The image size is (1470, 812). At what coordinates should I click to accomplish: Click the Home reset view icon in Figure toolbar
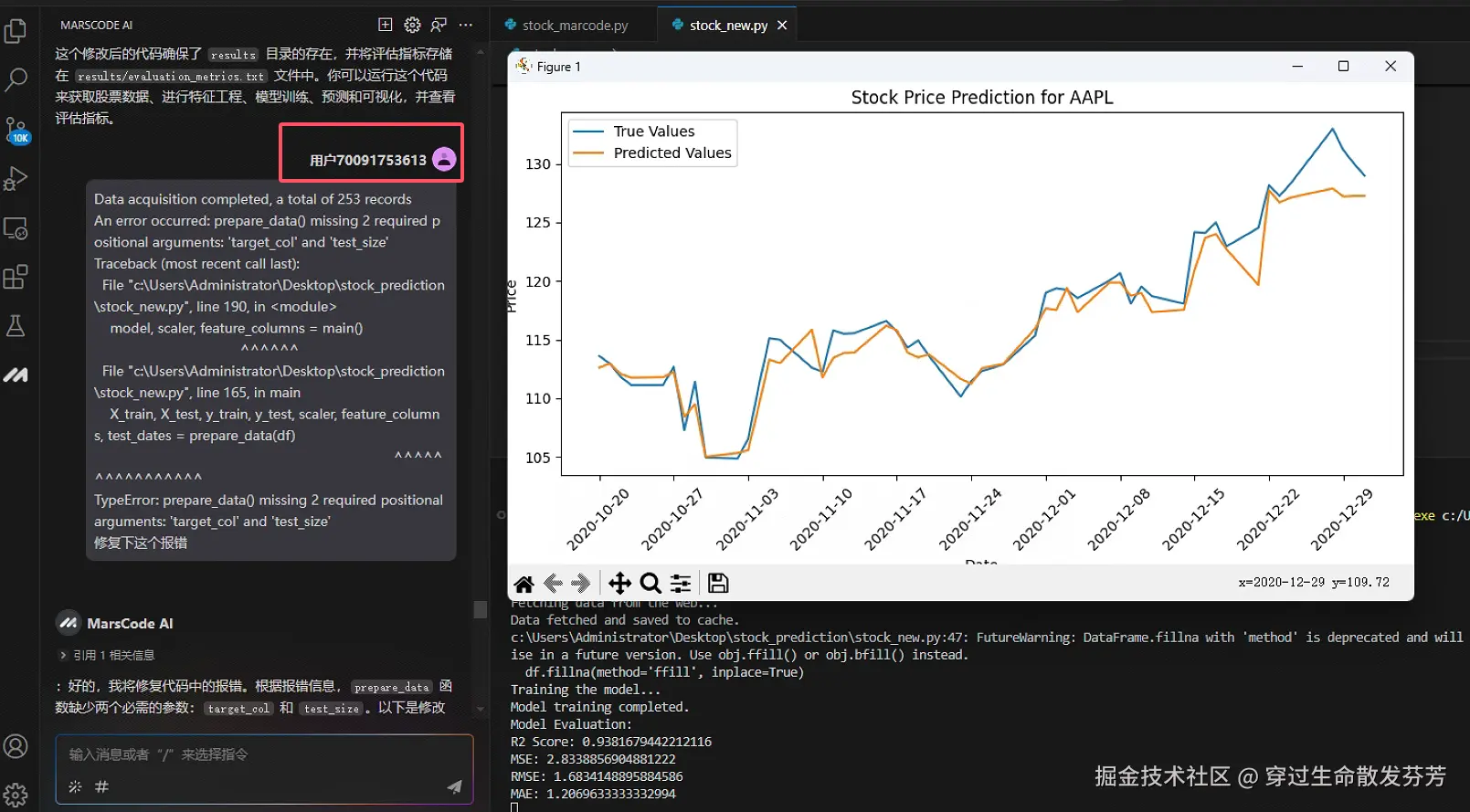(x=523, y=584)
